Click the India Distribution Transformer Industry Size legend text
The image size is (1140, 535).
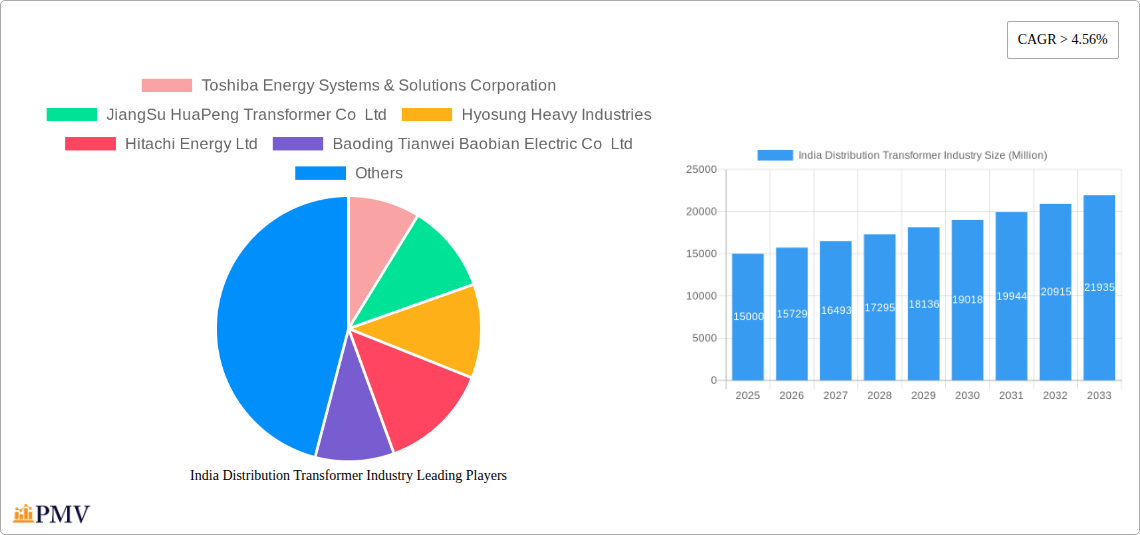pyautogui.click(x=923, y=155)
